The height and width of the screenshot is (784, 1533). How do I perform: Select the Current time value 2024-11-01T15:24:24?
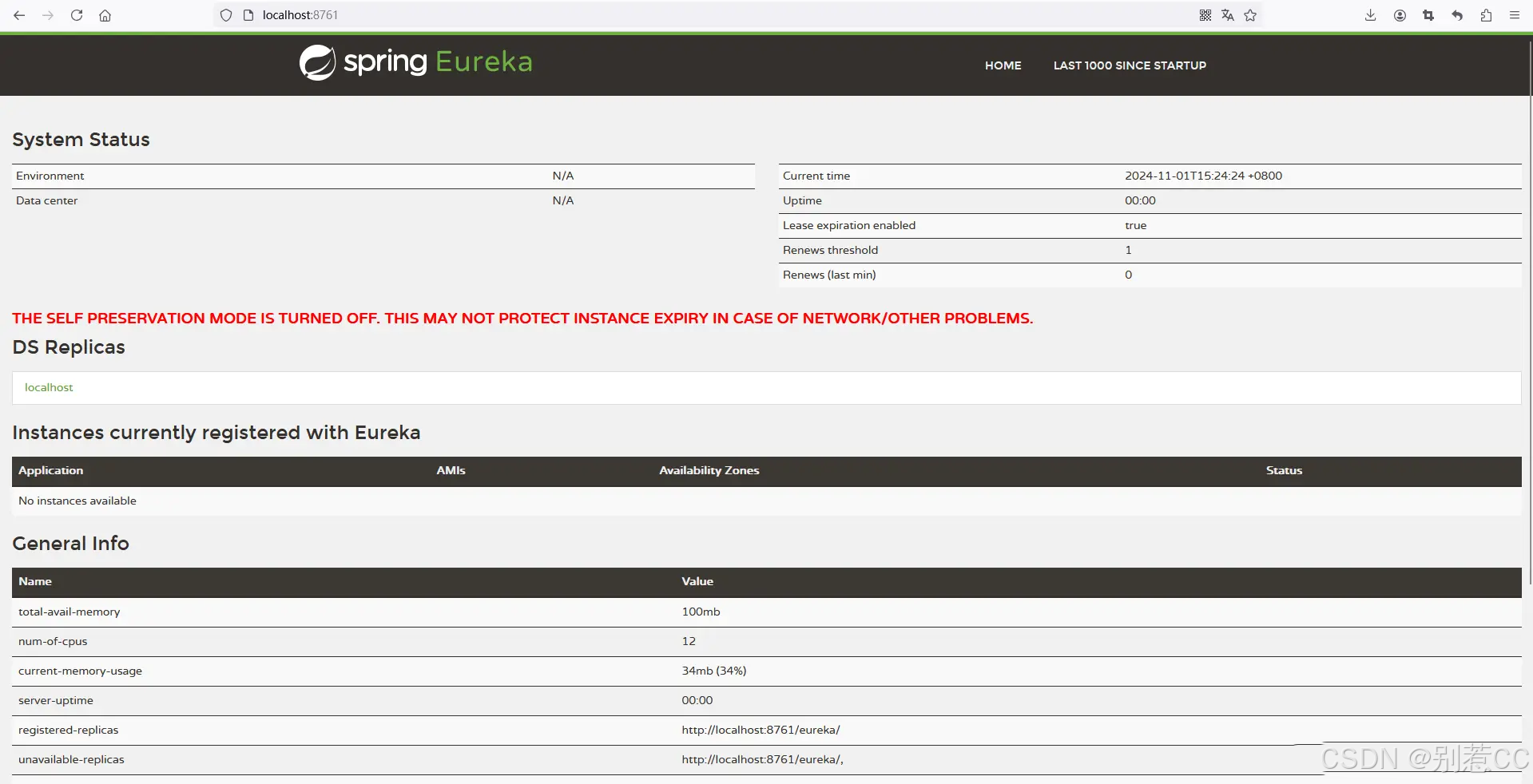1203,176
